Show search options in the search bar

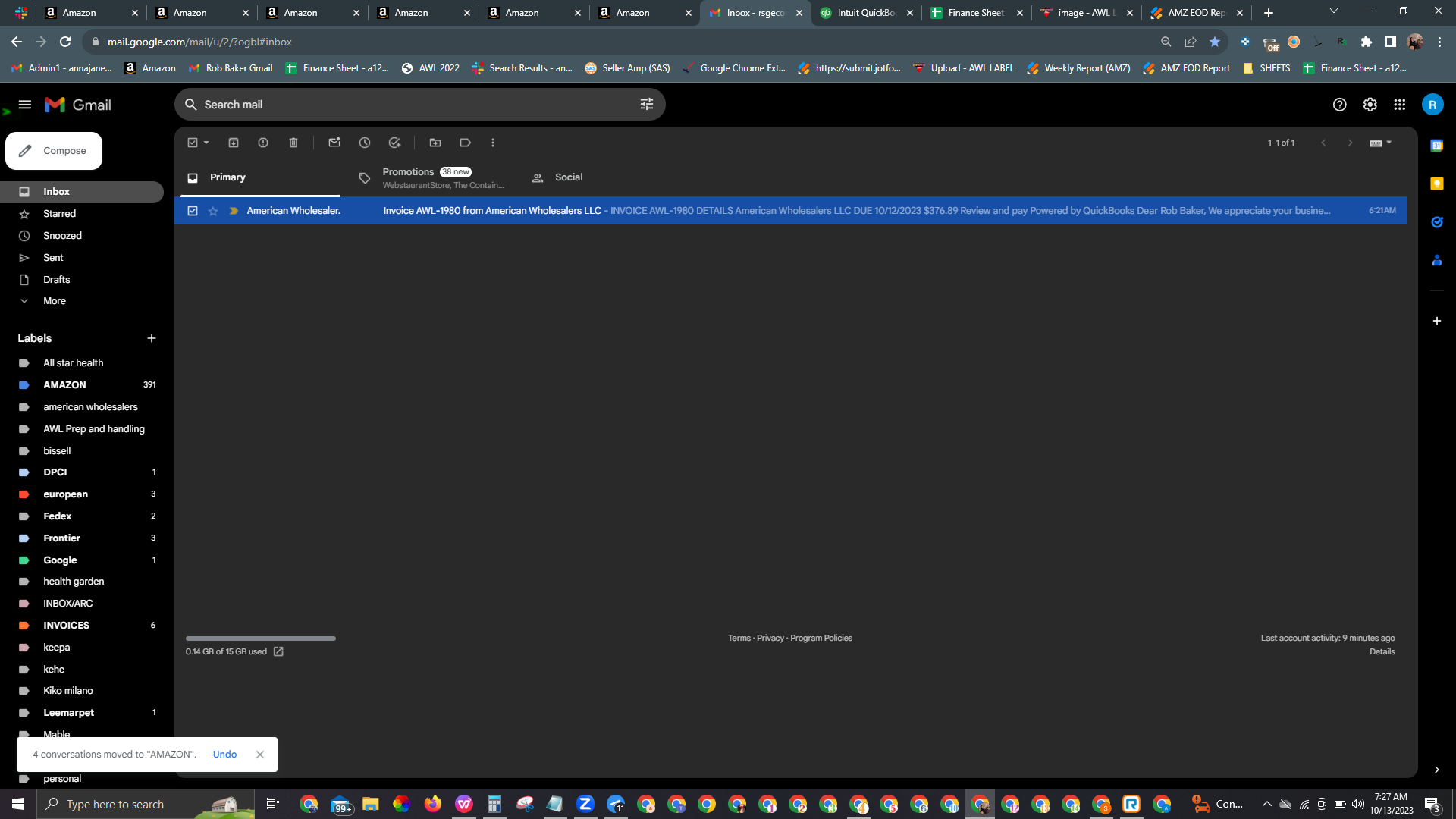click(x=647, y=105)
